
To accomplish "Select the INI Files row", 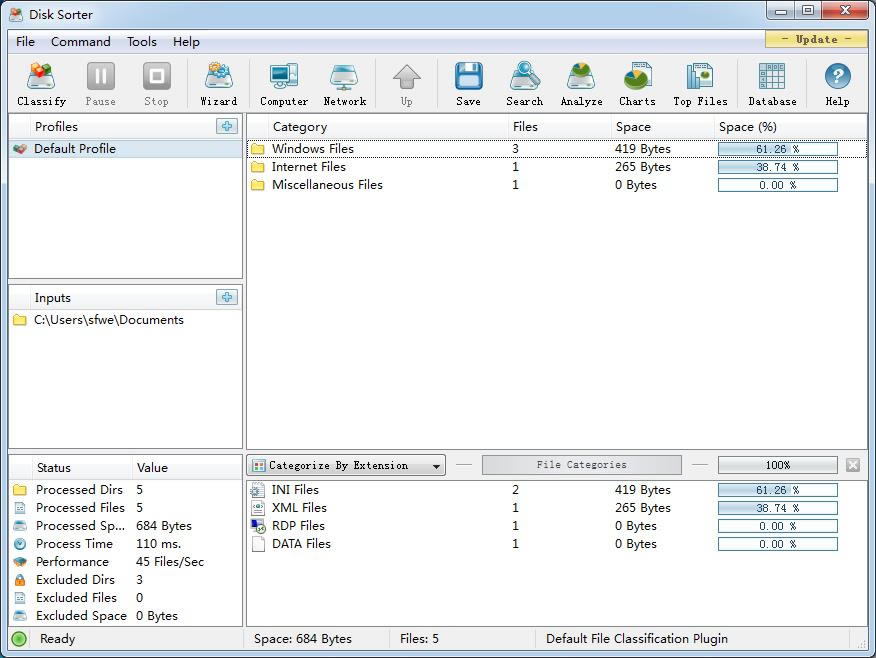I will coord(556,490).
